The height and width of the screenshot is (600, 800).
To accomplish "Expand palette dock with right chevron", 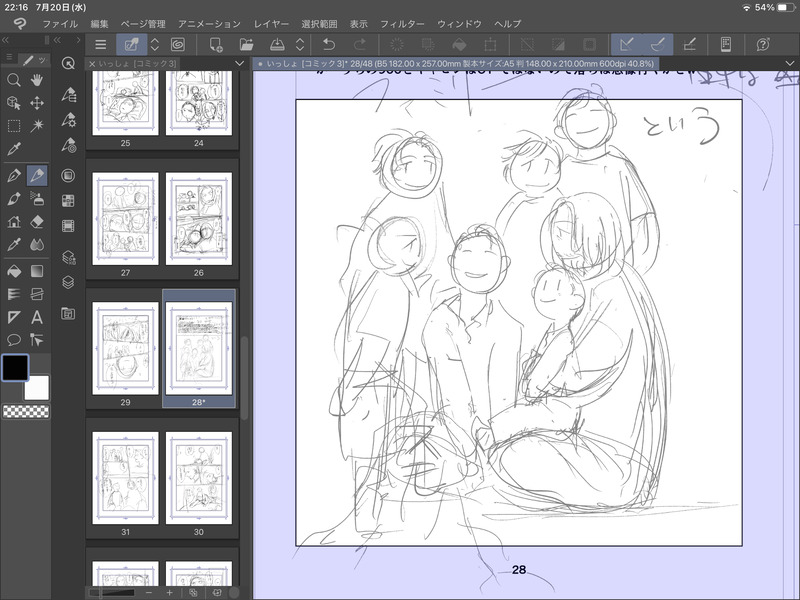I will (x=78, y=40).
